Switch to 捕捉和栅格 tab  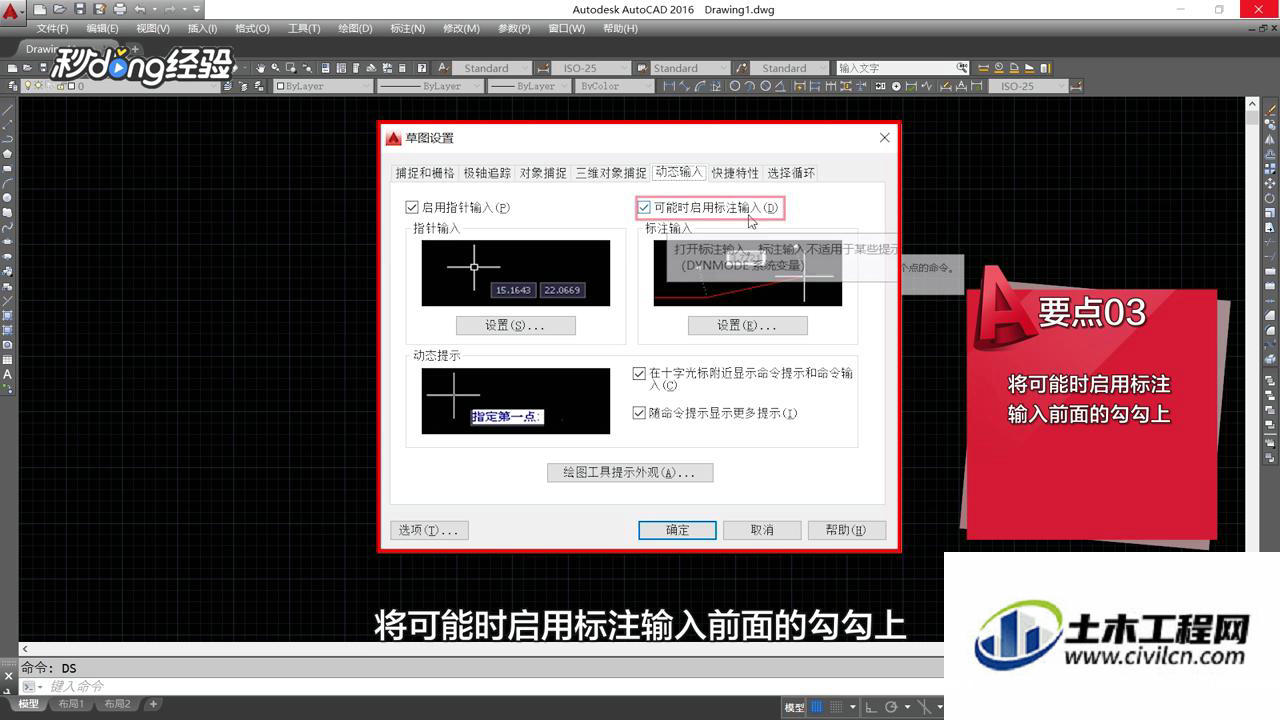coord(425,173)
